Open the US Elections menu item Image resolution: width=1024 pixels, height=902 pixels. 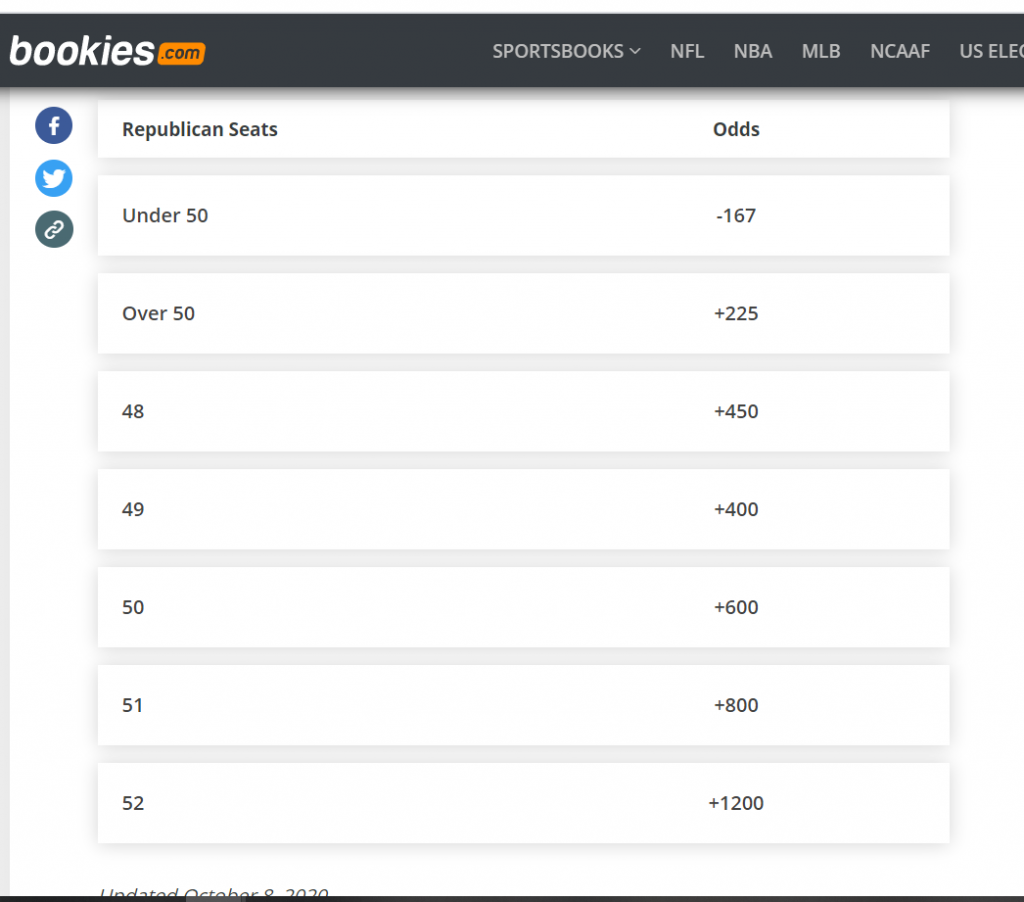click(x=990, y=51)
